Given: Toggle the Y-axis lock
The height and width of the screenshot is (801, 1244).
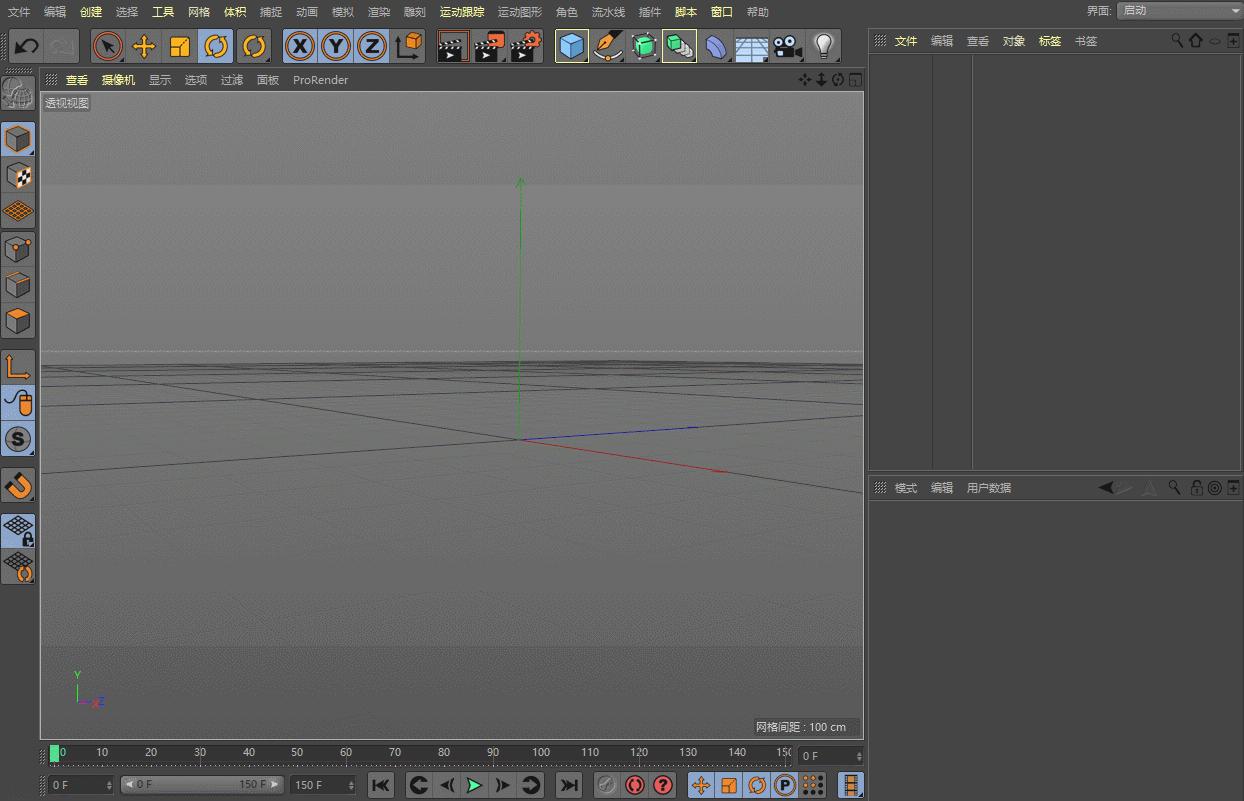Looking at the screenshot, I should point(335,46).
